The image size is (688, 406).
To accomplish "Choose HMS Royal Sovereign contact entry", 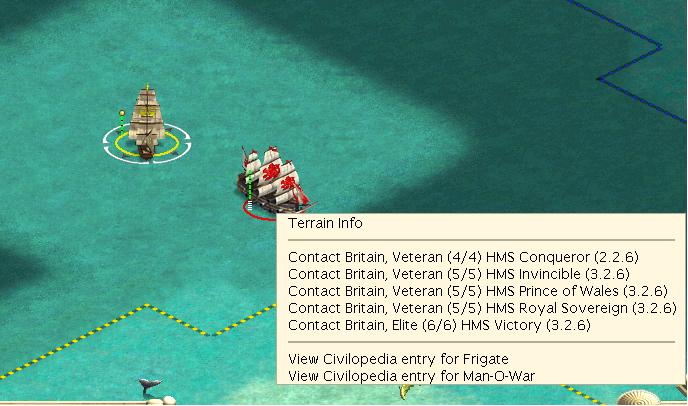I will point(482,308).
